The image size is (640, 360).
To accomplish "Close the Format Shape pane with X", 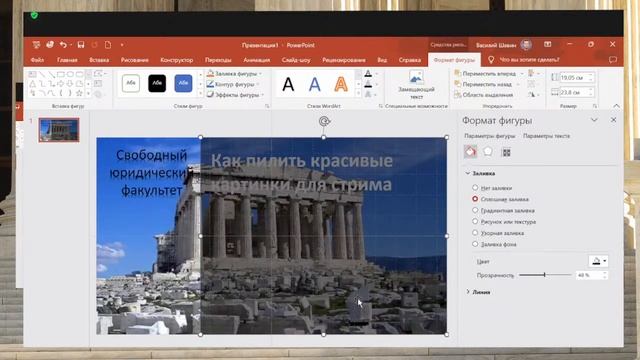I will point(613,120).
